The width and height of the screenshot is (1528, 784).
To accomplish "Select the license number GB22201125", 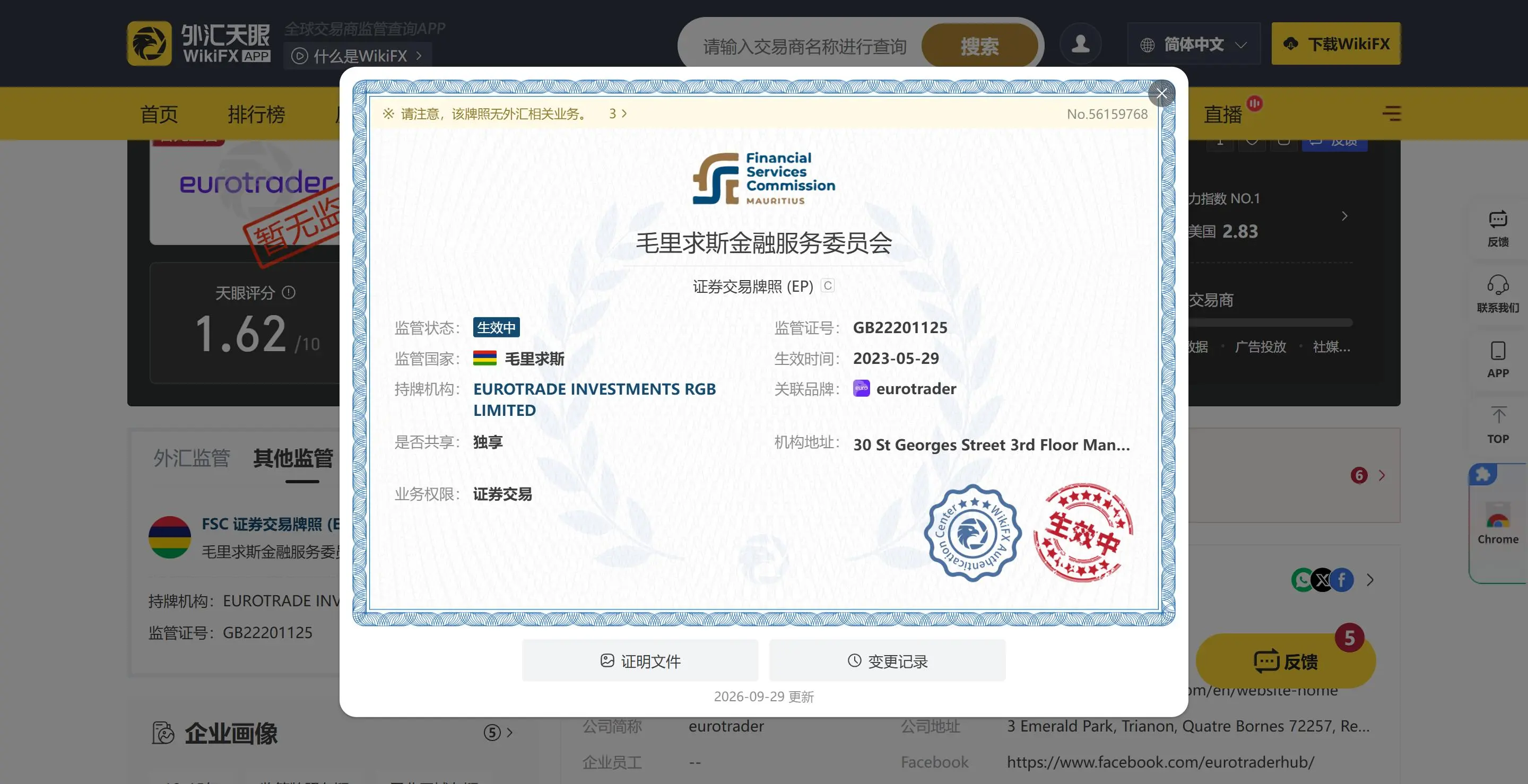I will [900, 327].
